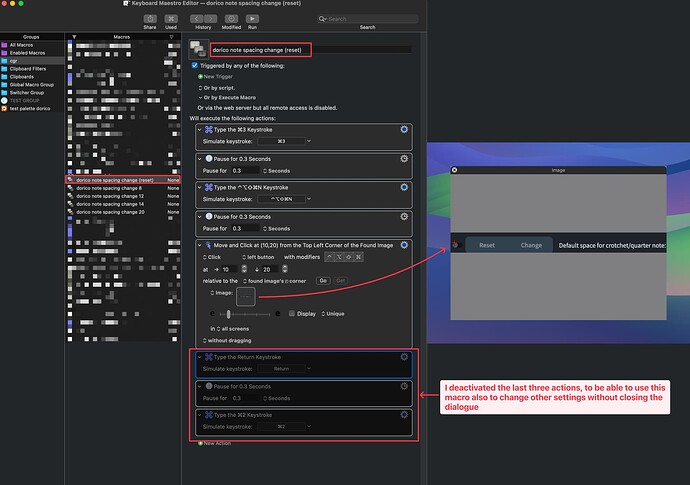Open the Click type popup
The height and width of the screenshot is (485, 690).
point(212,257)
